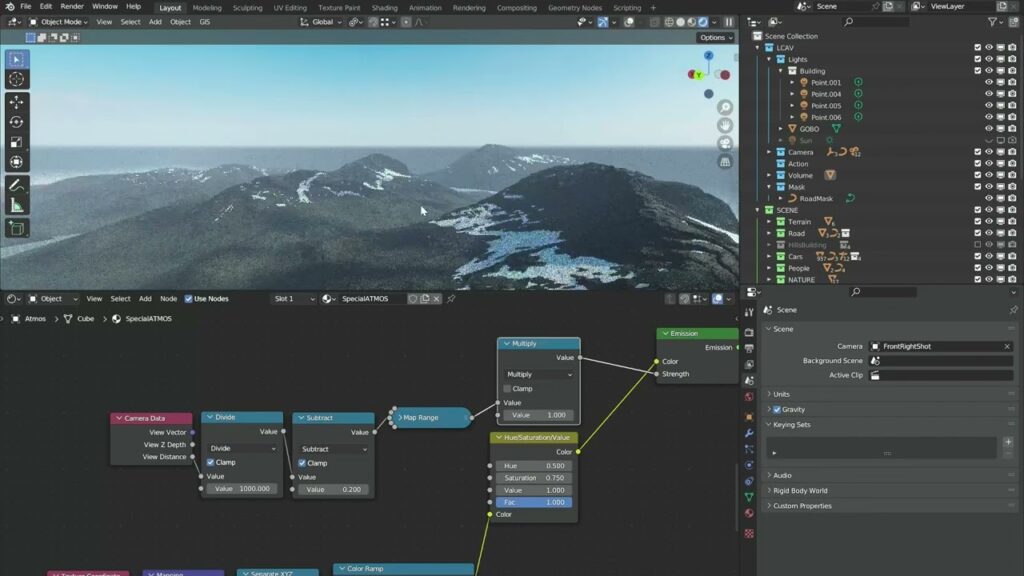This screenshot has height=576, width=1024.
Task: Click the outliner search field
Action: pos(875,22)
